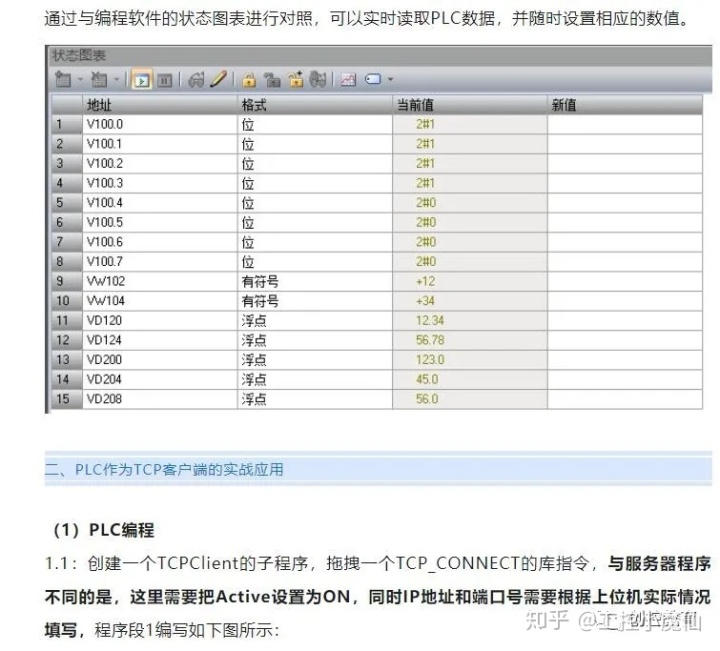Open the dropdown arrow next to Delete chart icon
Viewport: 720px width, 651px height.
[116, 79]
